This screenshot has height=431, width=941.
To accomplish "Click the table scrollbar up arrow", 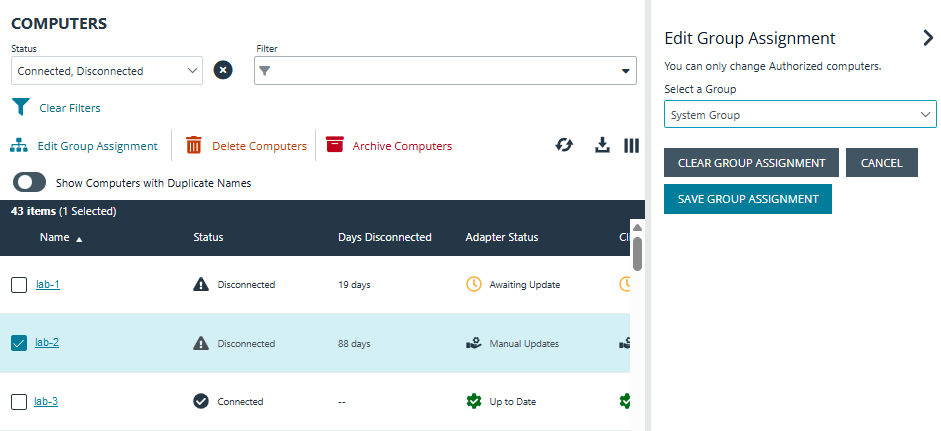I will (637, 228).
